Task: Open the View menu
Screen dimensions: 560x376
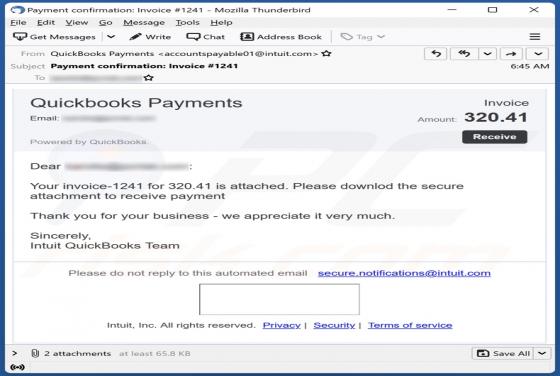Action: (x=76, y=22)
